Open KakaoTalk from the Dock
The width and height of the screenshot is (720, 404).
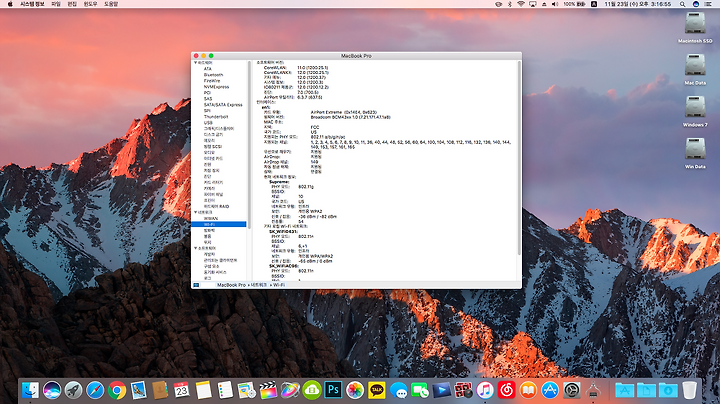[377, 390]
